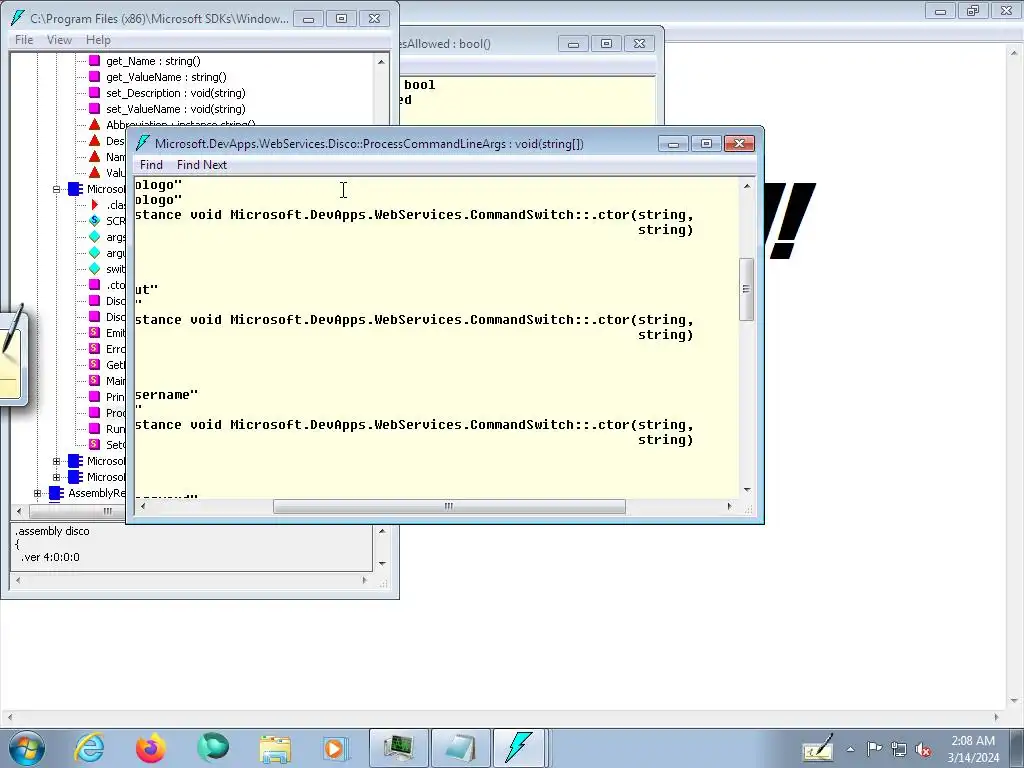The width and height of the screenshot is (1024, 768).
Task: Click Find in the disassembly window
Action: tap(151, 165)
